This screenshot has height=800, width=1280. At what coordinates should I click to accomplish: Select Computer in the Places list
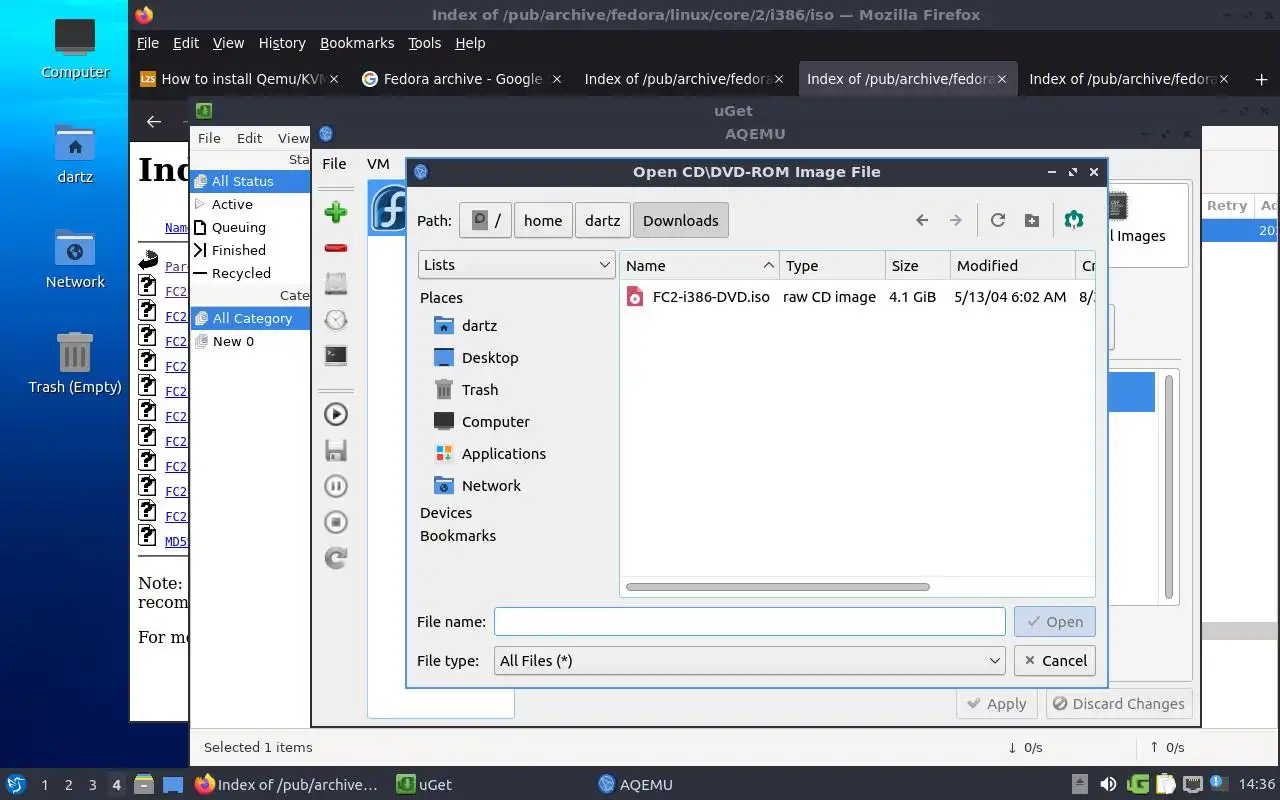[x=496, y=422]
